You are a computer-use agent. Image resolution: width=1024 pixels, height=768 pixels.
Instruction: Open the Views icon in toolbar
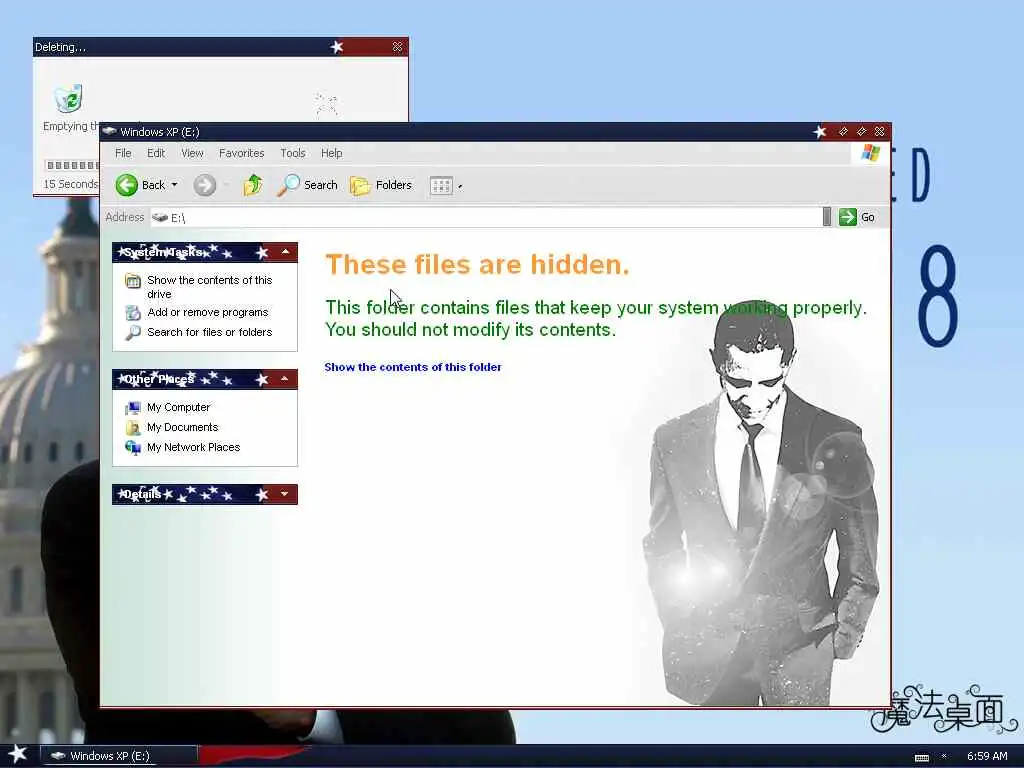tap(441, 185)
